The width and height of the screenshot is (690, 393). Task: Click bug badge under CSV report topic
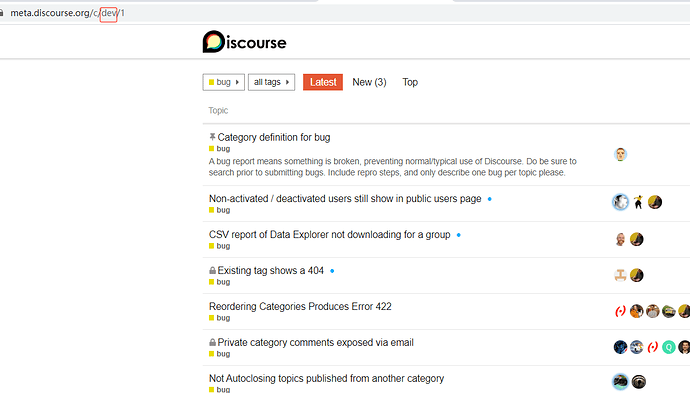[x=220, y=246]
